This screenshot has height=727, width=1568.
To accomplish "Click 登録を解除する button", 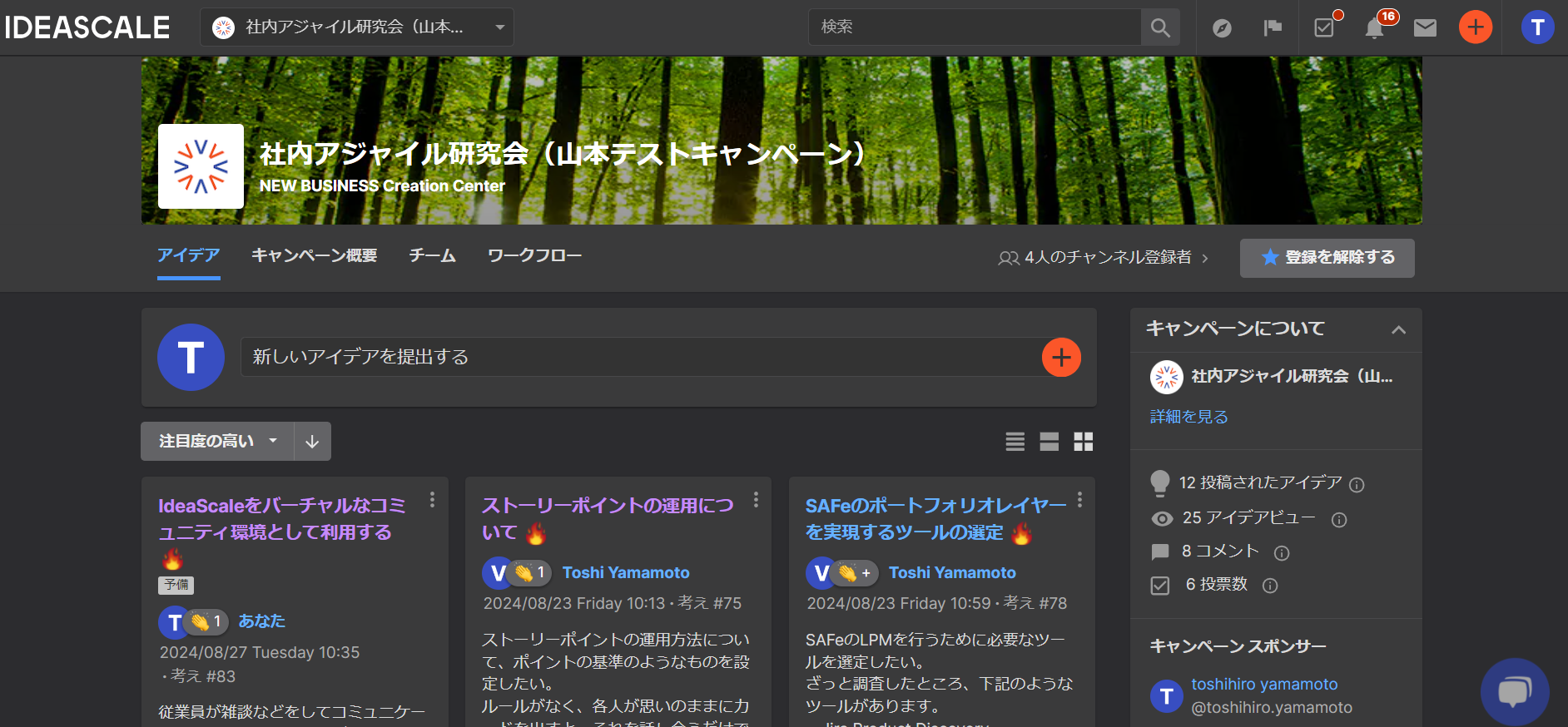I will click(1327, 258).
